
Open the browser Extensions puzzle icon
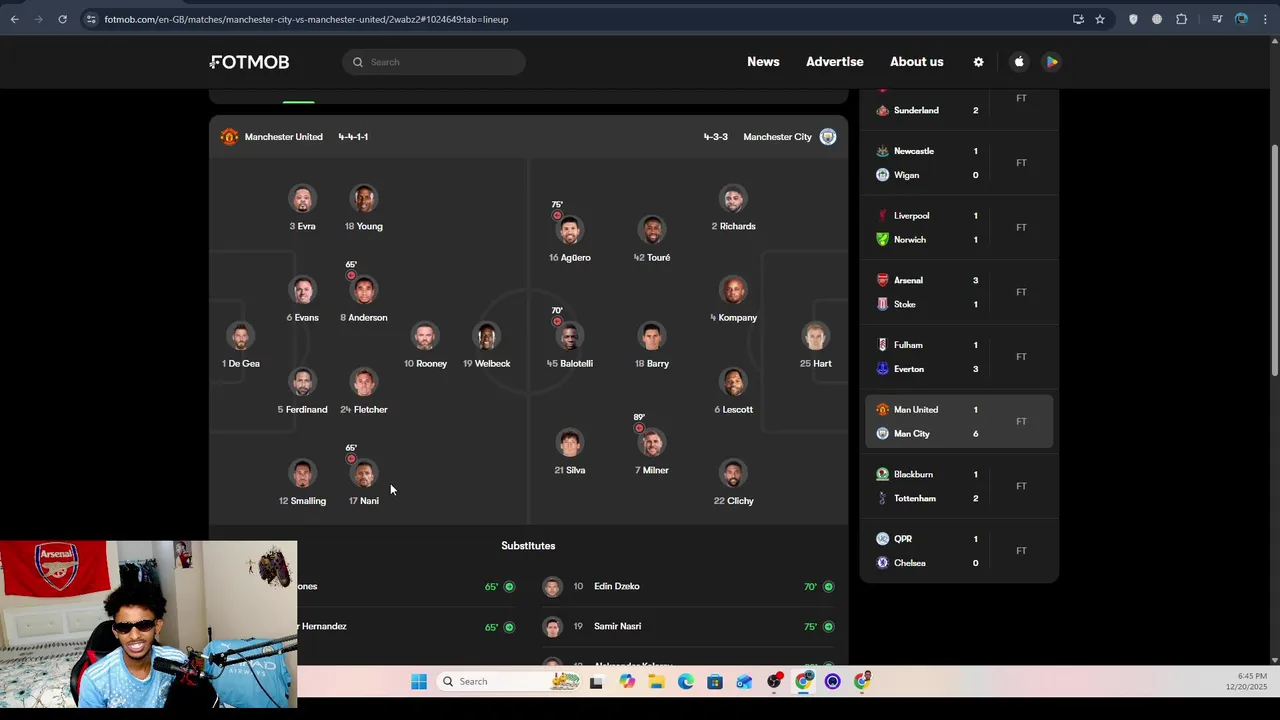(1181, 19)
